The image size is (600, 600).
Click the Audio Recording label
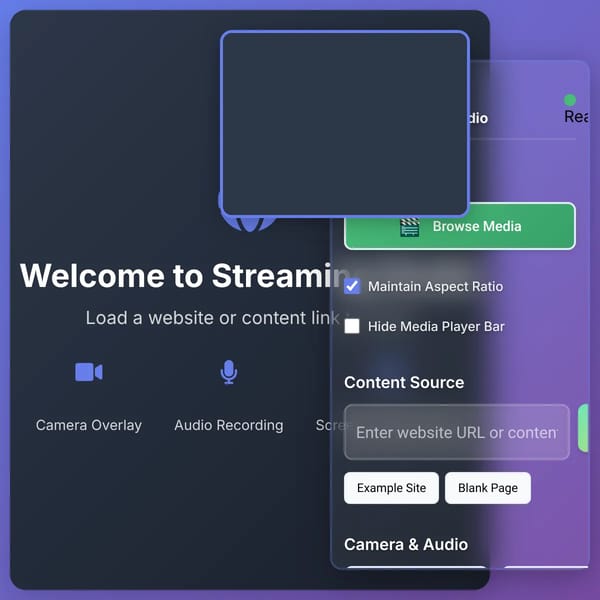point(229,425)
